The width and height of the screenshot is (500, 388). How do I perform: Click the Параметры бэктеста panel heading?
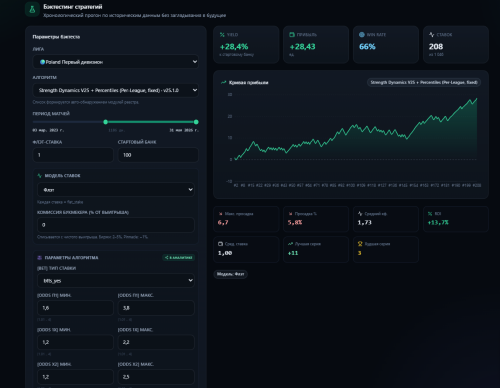click(56, 37)
